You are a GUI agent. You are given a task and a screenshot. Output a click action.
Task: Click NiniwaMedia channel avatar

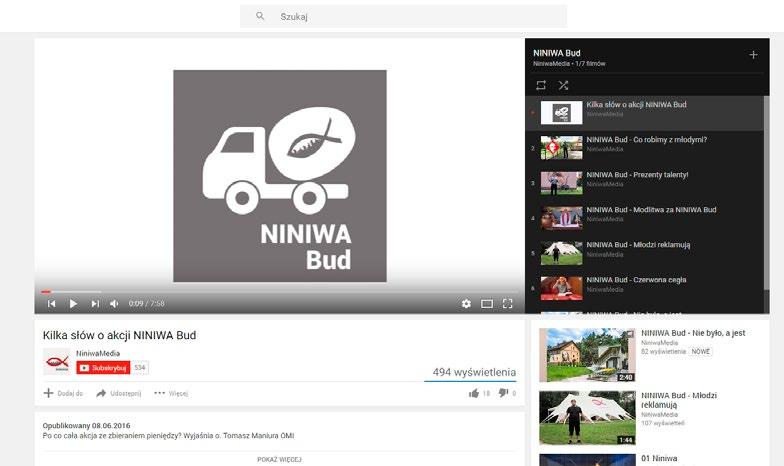[x=56, y=362]
